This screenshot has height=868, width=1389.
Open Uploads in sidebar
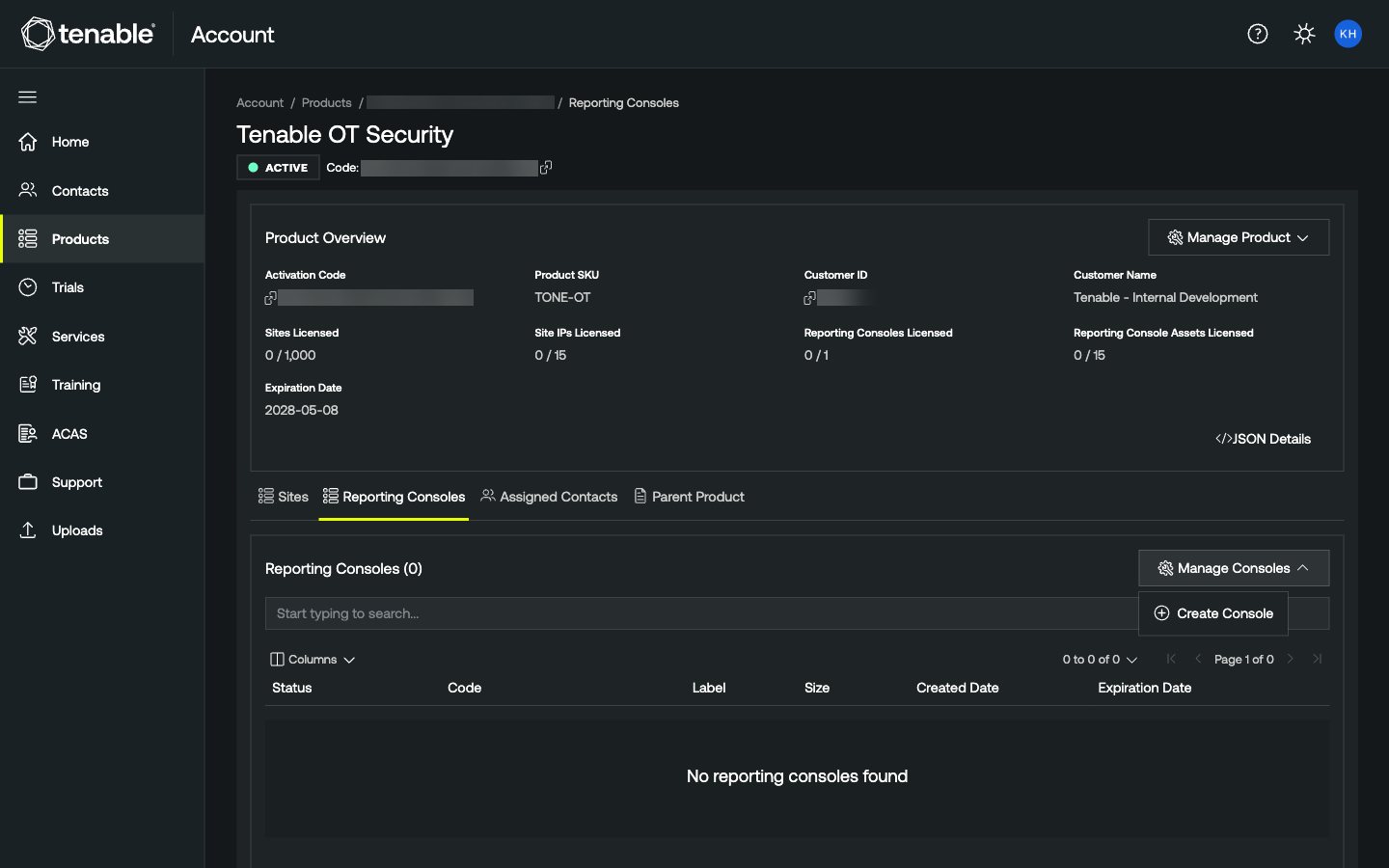(x=102, y=530)
